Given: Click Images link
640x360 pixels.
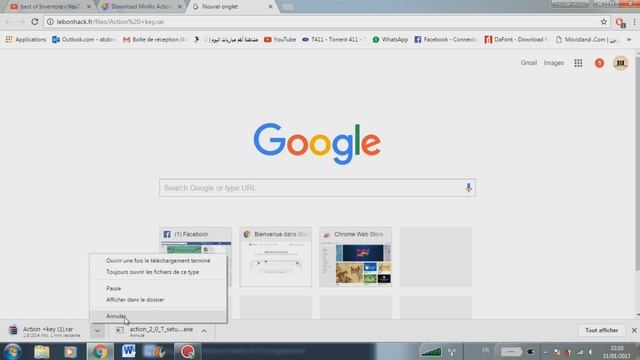Looking at the screenshot, I should coord(553,63).
